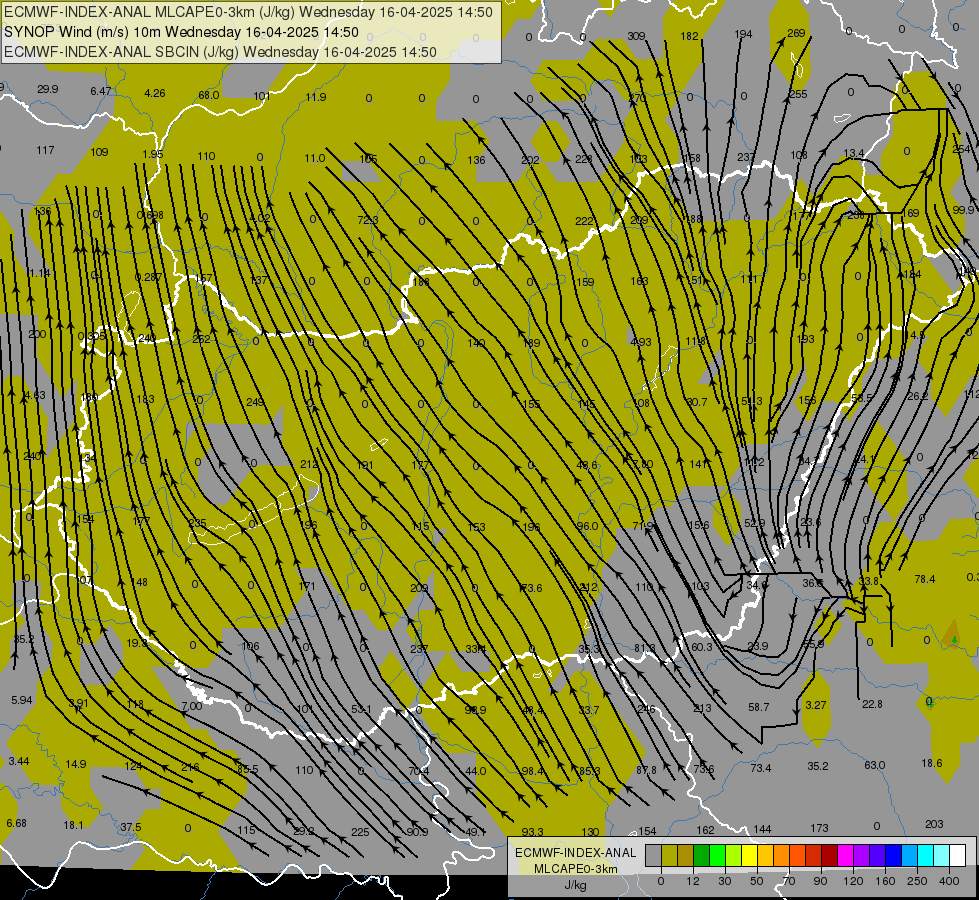The height and width of the screenshot is (900, 979).
Task: Click the map value 78.4
Action: (925, 579)
